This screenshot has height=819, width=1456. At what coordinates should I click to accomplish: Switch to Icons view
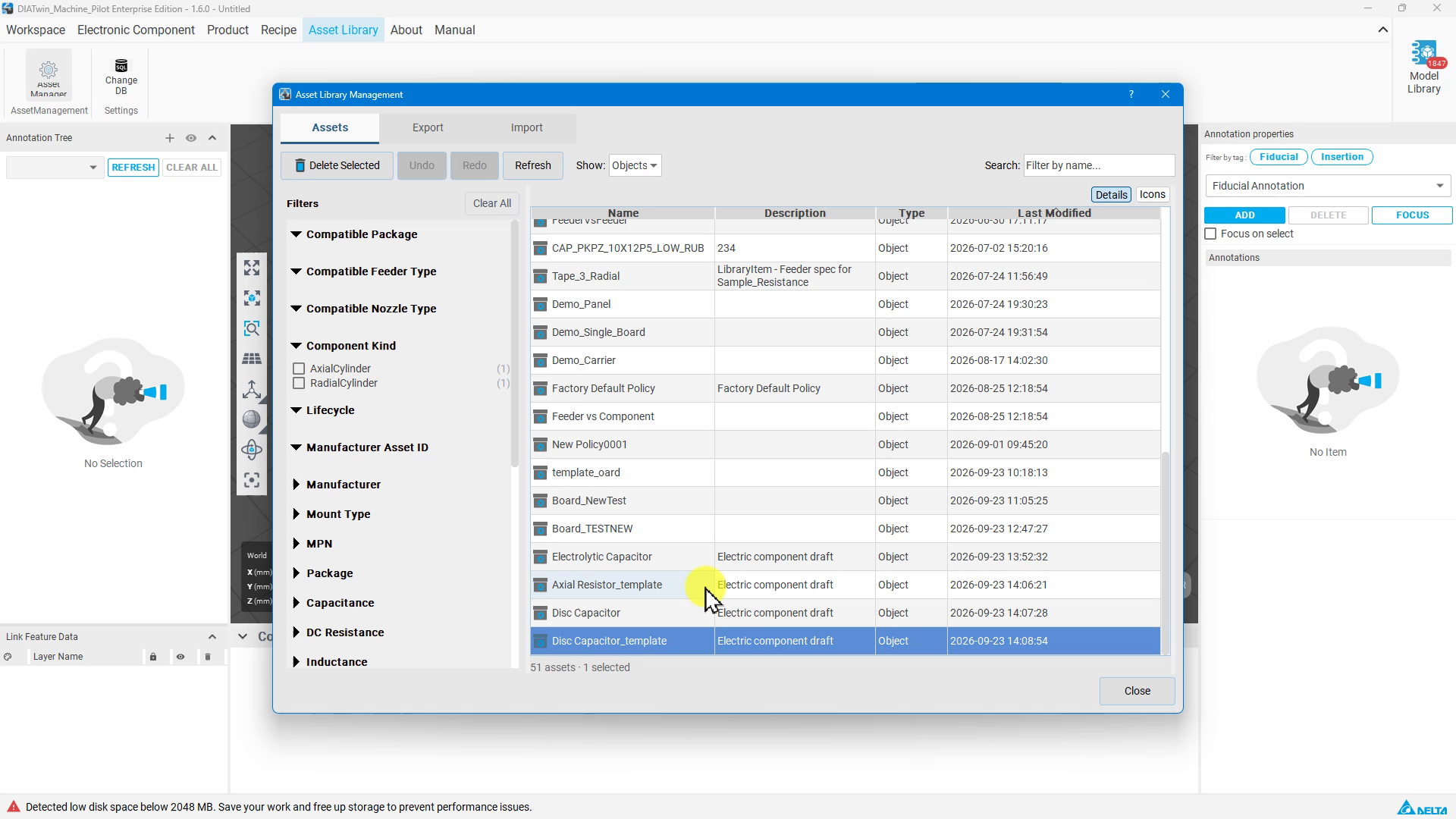pos(1152,195)
